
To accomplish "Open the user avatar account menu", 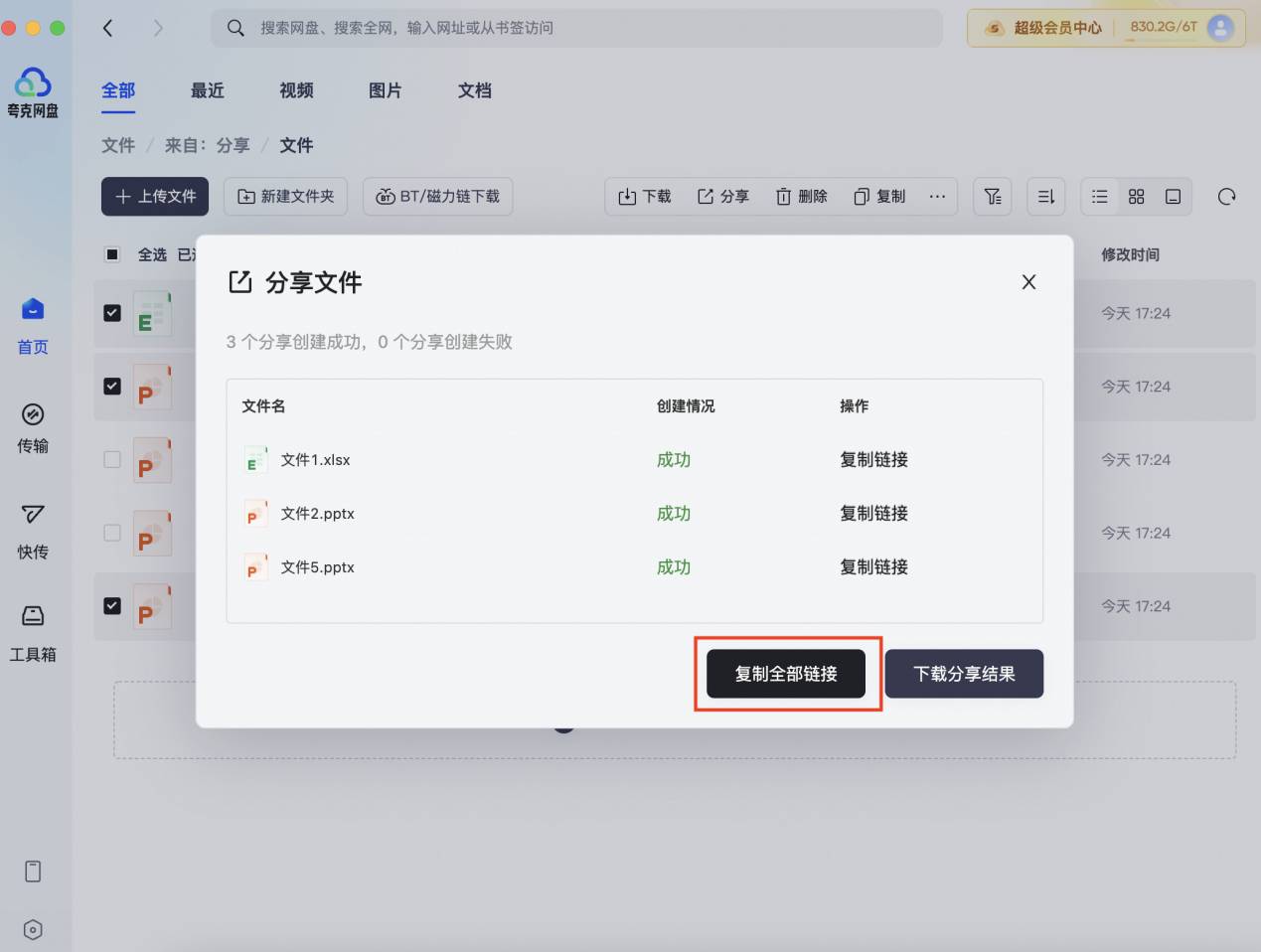I will (1220, 28).
